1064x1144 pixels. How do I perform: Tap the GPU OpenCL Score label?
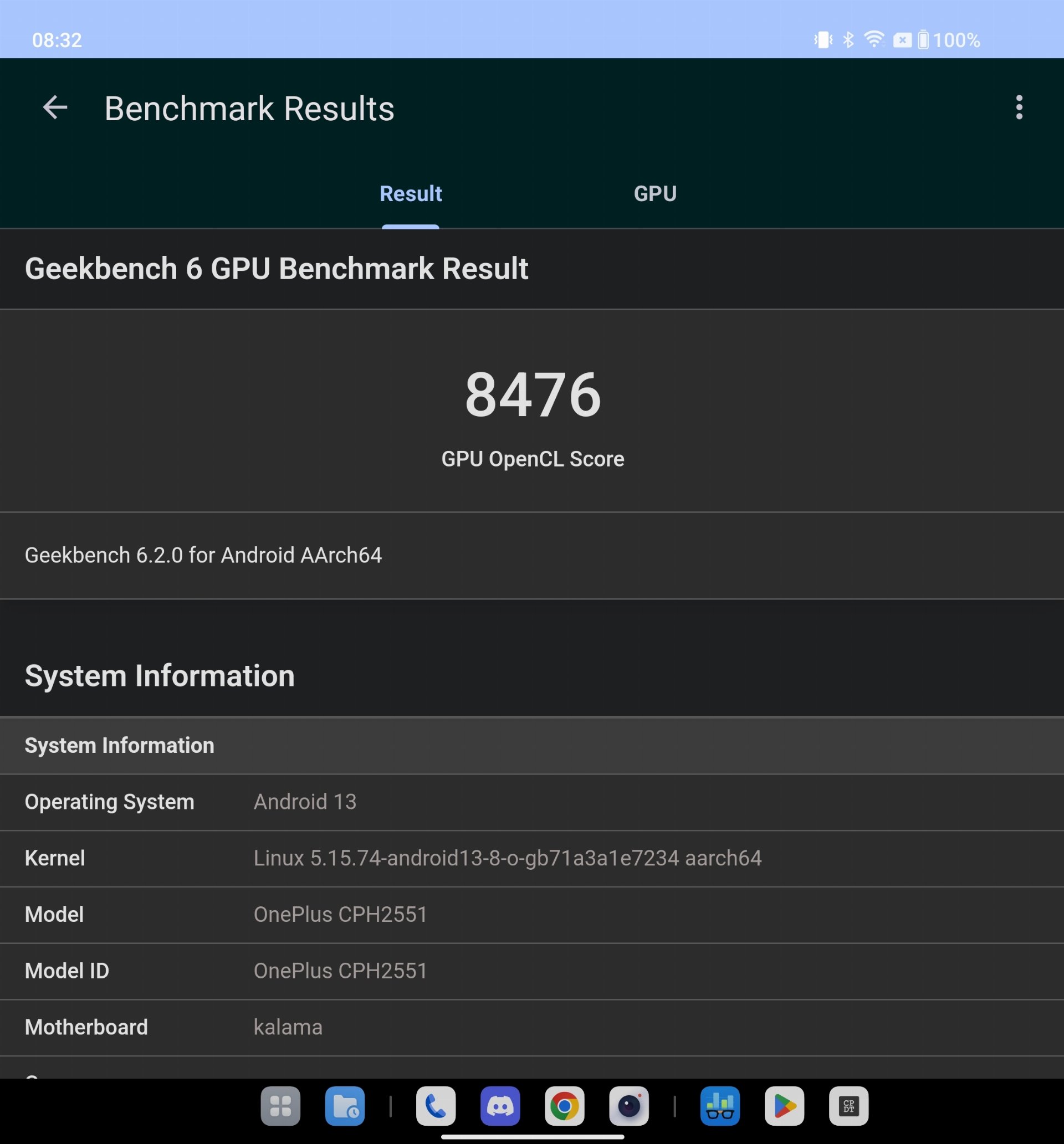click(533, 459)
